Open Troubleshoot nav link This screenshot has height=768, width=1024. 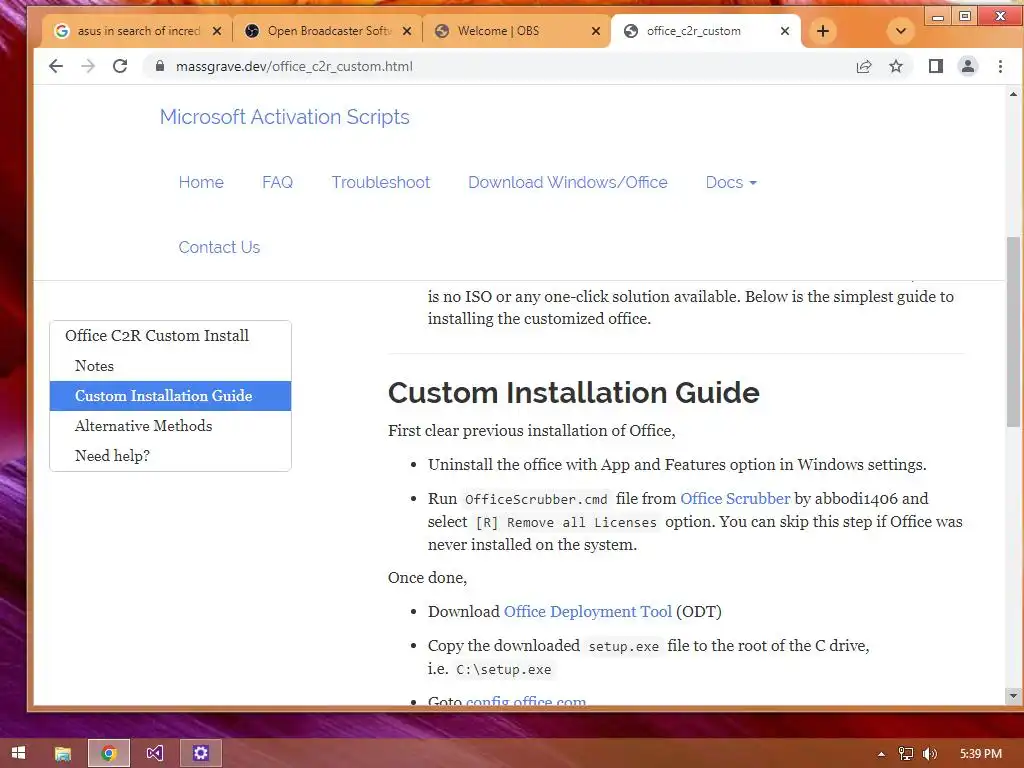(381, 182)
